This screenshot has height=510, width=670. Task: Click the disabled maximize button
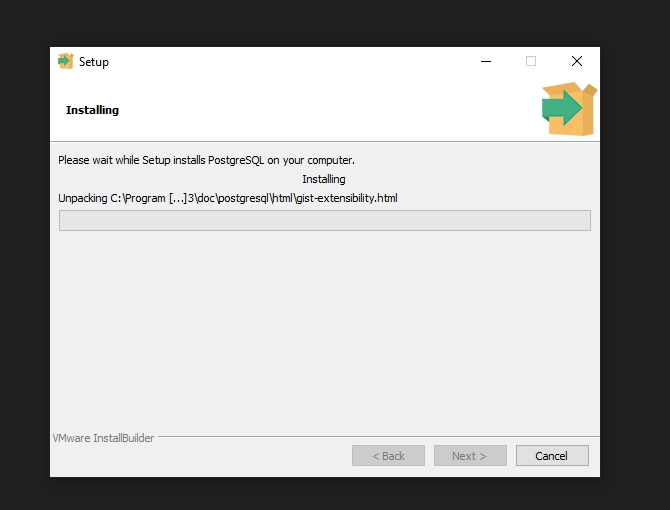click(x=531, y=61)
